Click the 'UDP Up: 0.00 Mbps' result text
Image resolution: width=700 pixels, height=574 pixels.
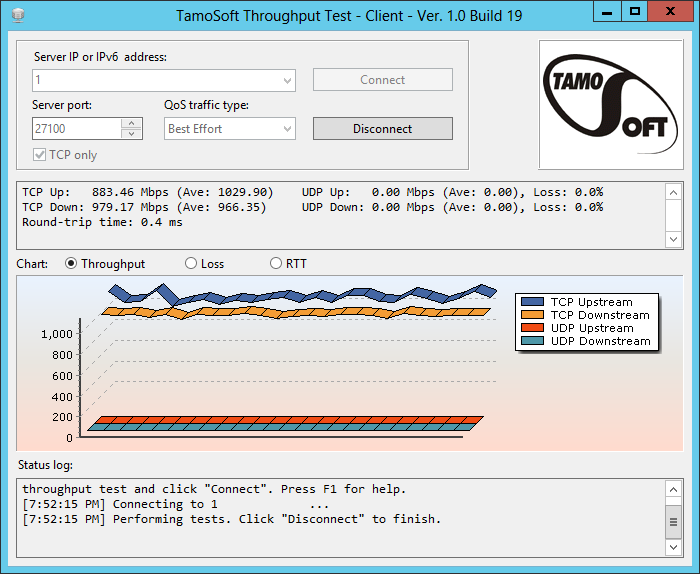coord(452,192)
